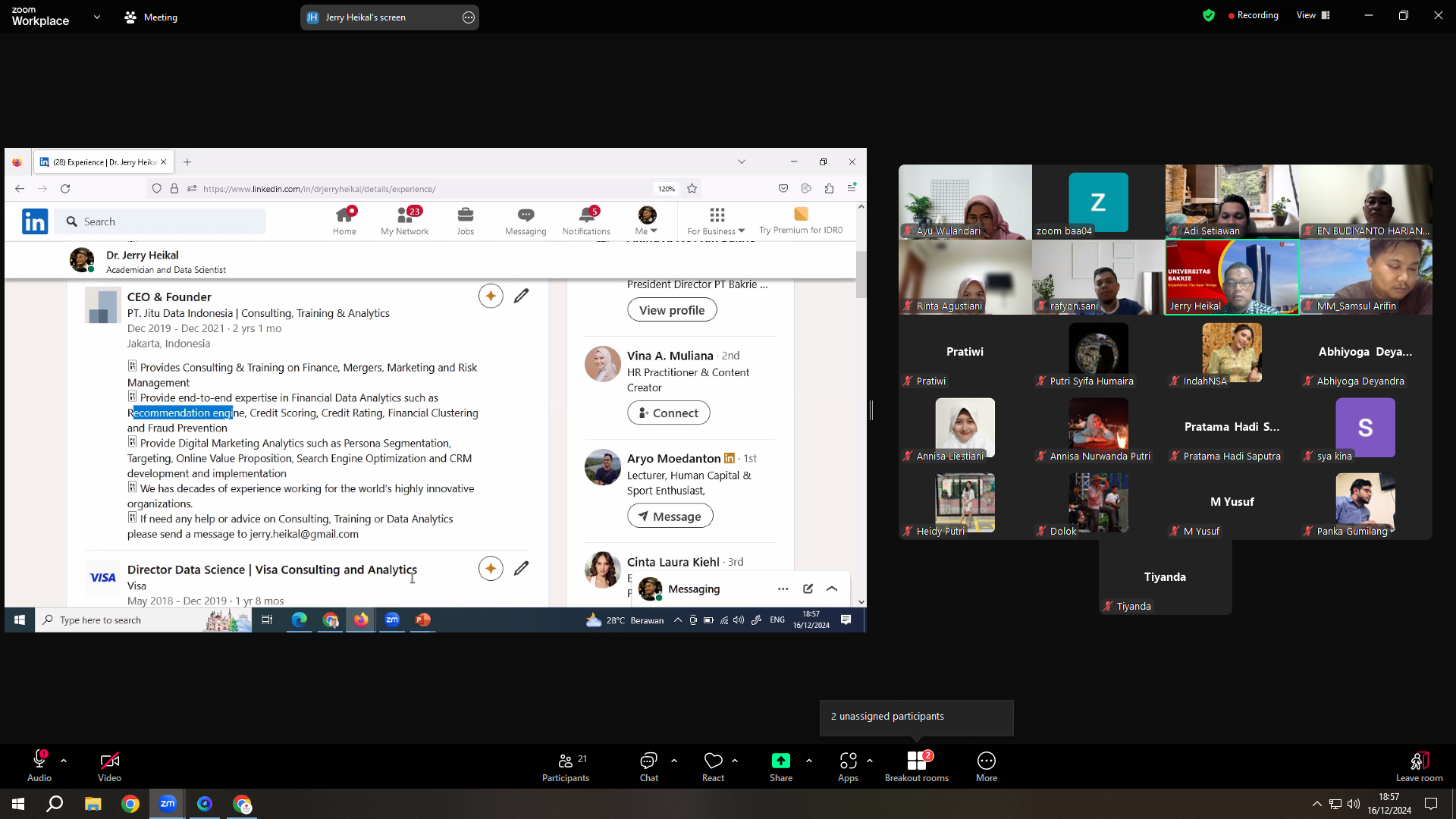Open the React emoji menu
This screenshot has width=1456, height=819.
click(x=713, y=766)
